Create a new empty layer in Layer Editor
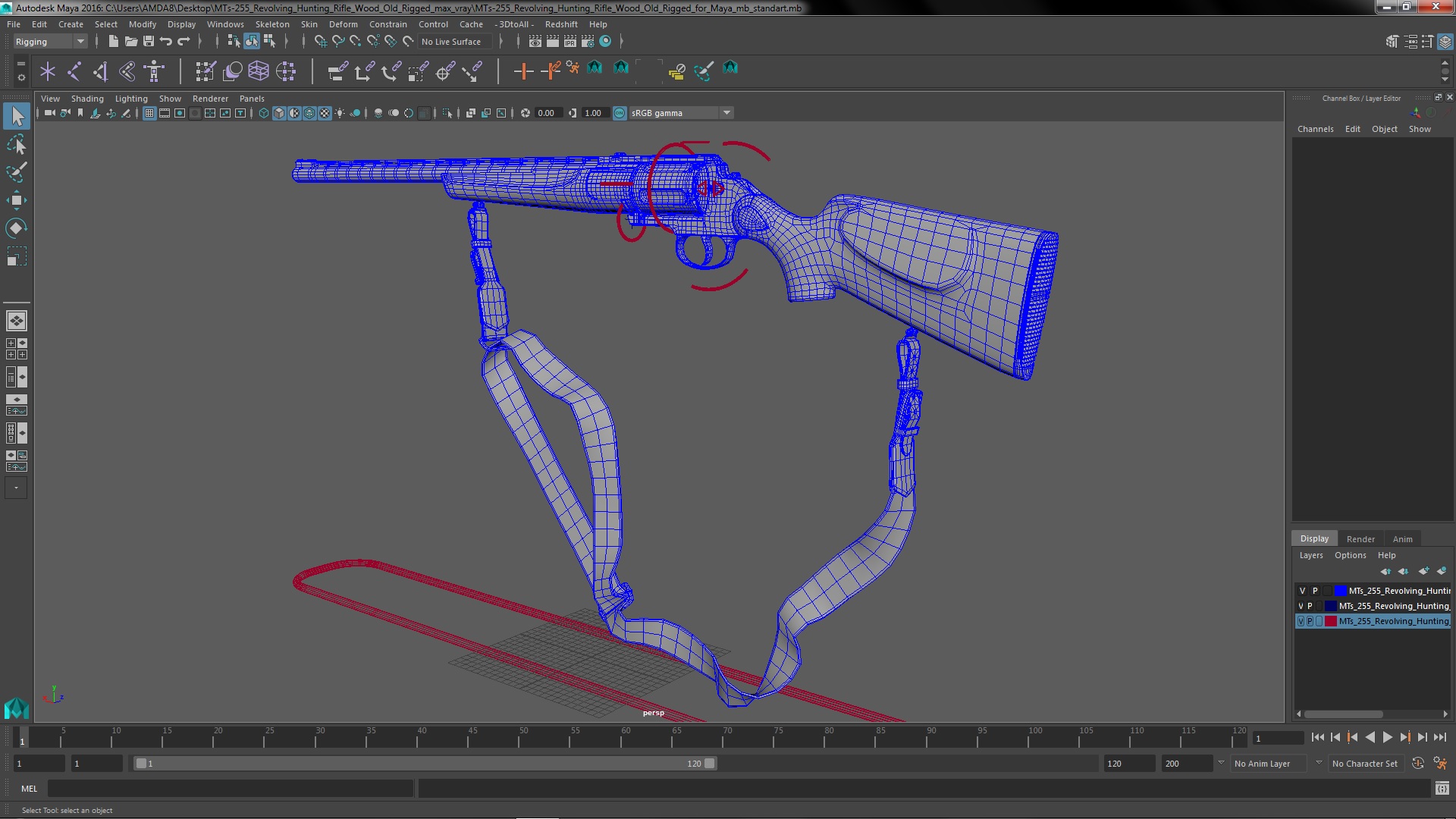This screenshot has width=1456, height=819. click(x=1423, y=571)
